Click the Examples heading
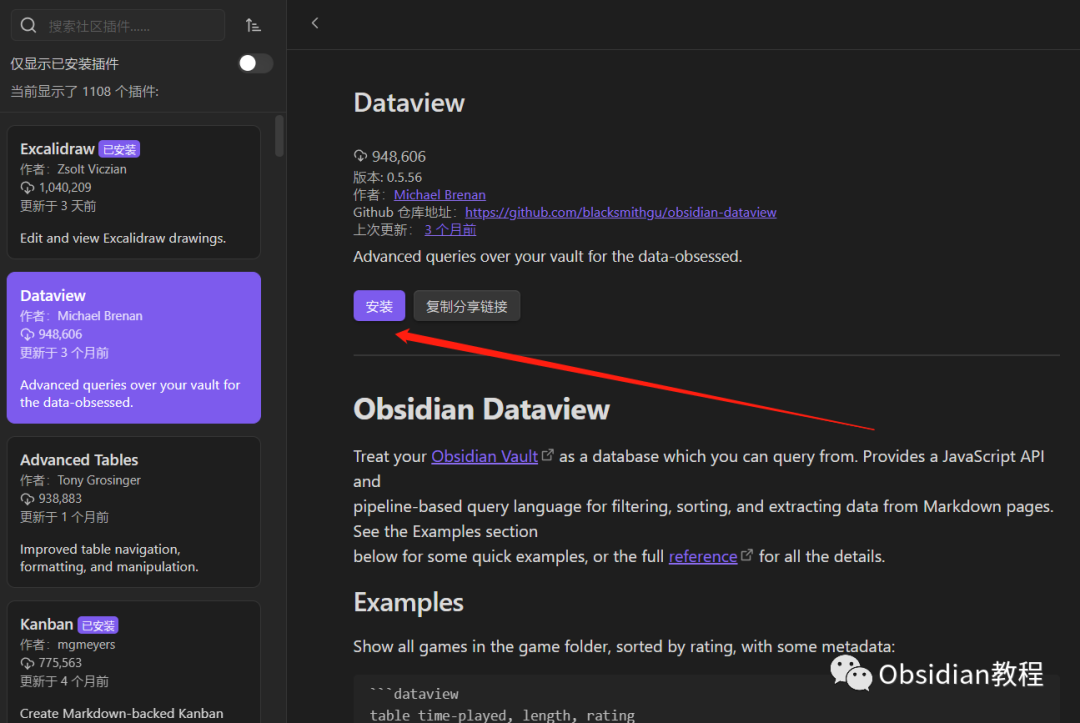Image resolution: width=1080 pixels, height=723 pixels. click(408, 602)
